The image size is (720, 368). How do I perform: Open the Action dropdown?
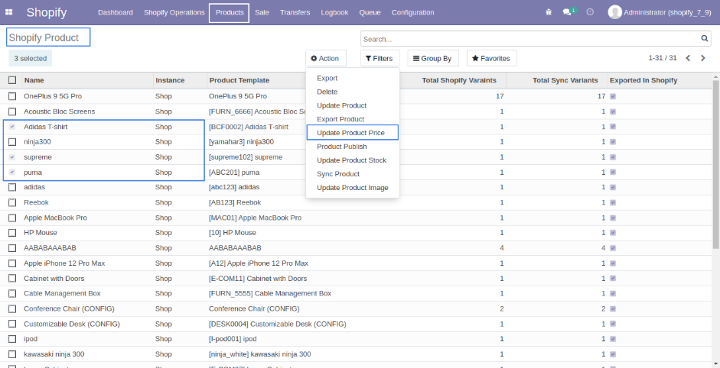pyautogui.click(x=326, y=58)
